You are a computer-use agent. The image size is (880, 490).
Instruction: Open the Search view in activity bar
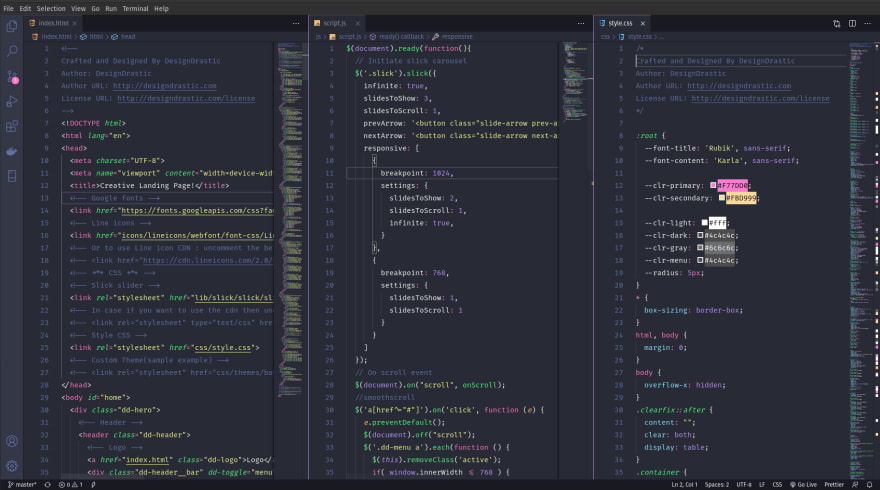(x=12, y=49)
